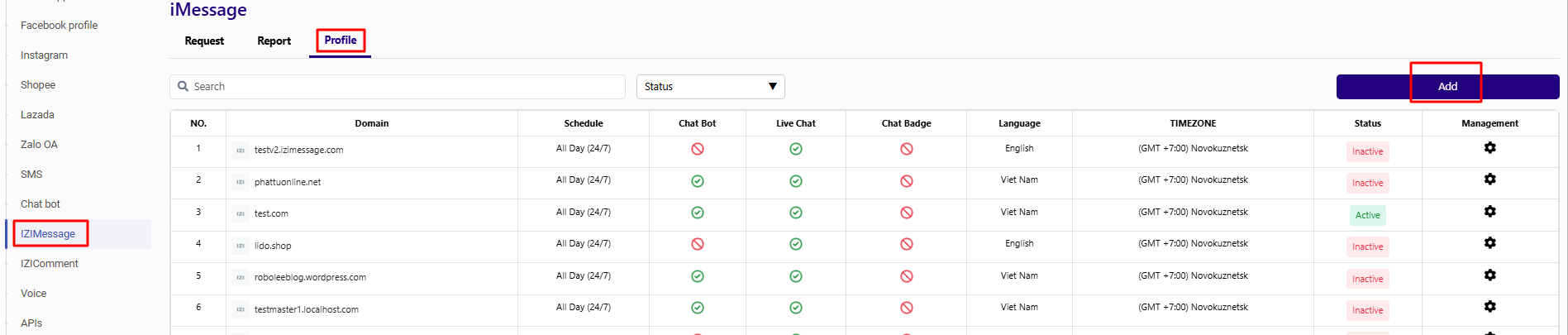Click Live Chat check icon for test.com
Viewport: 1568px width, 335px height.
(x=796, y=213)
